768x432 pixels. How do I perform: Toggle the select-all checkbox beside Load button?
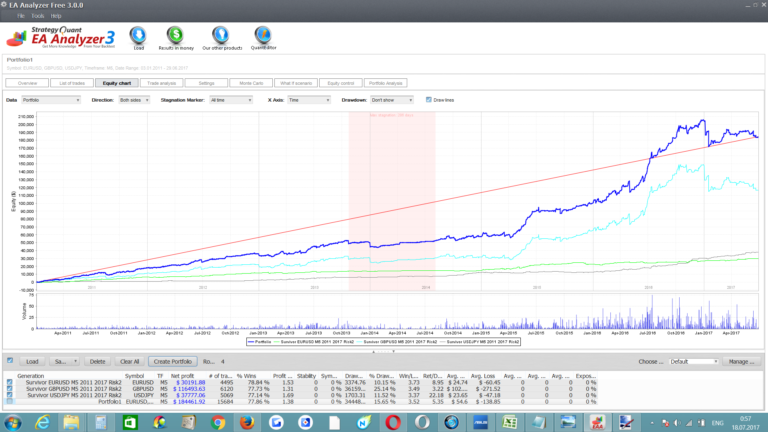(10, 360)
